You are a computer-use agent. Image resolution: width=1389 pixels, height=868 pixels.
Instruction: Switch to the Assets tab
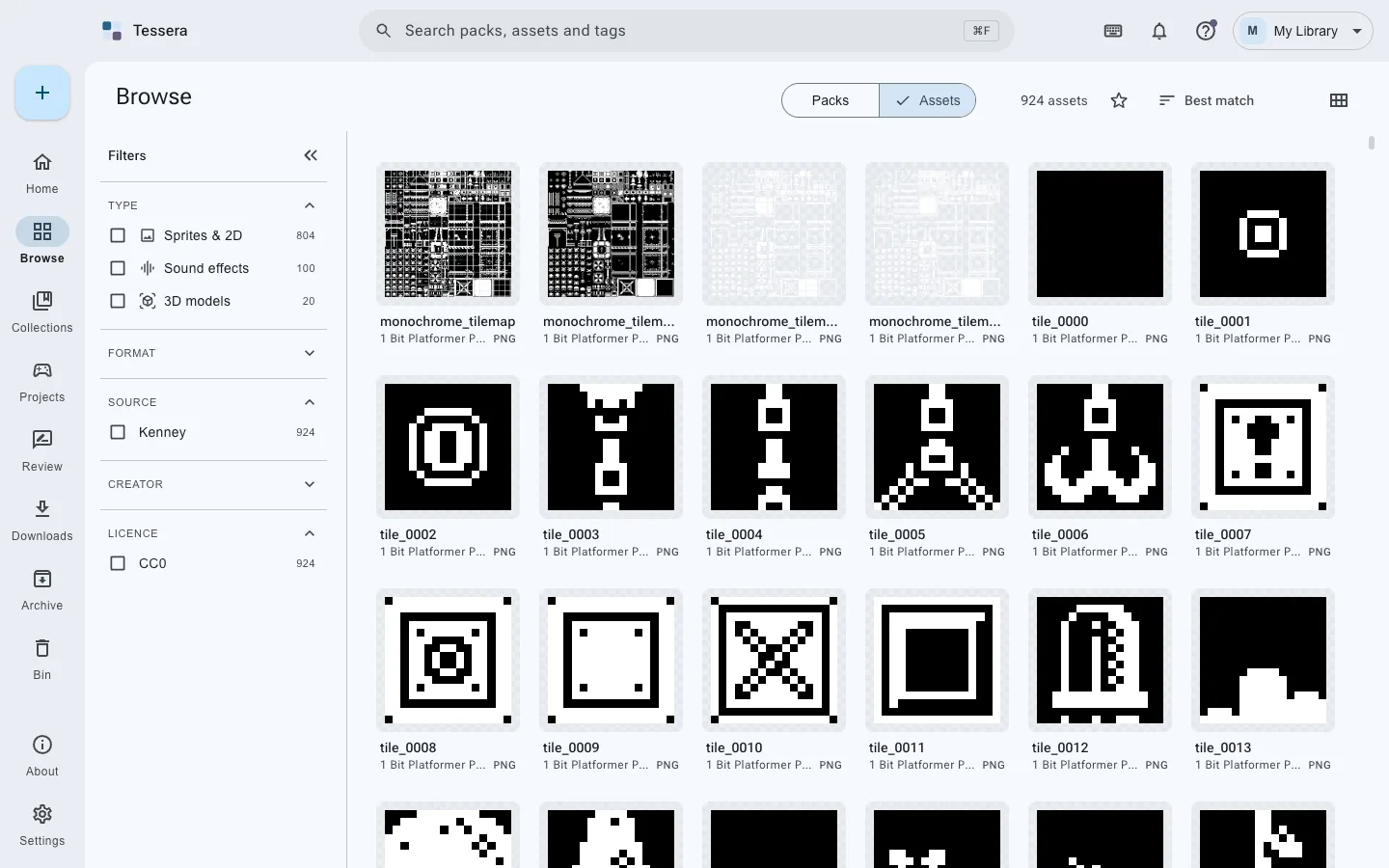(927, 100)
